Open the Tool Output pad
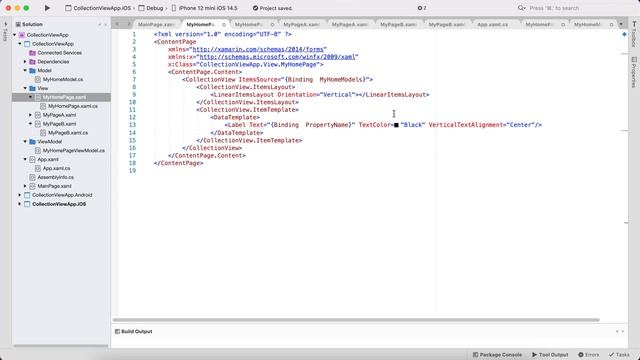Screen dimensions: 640x360 550,355
